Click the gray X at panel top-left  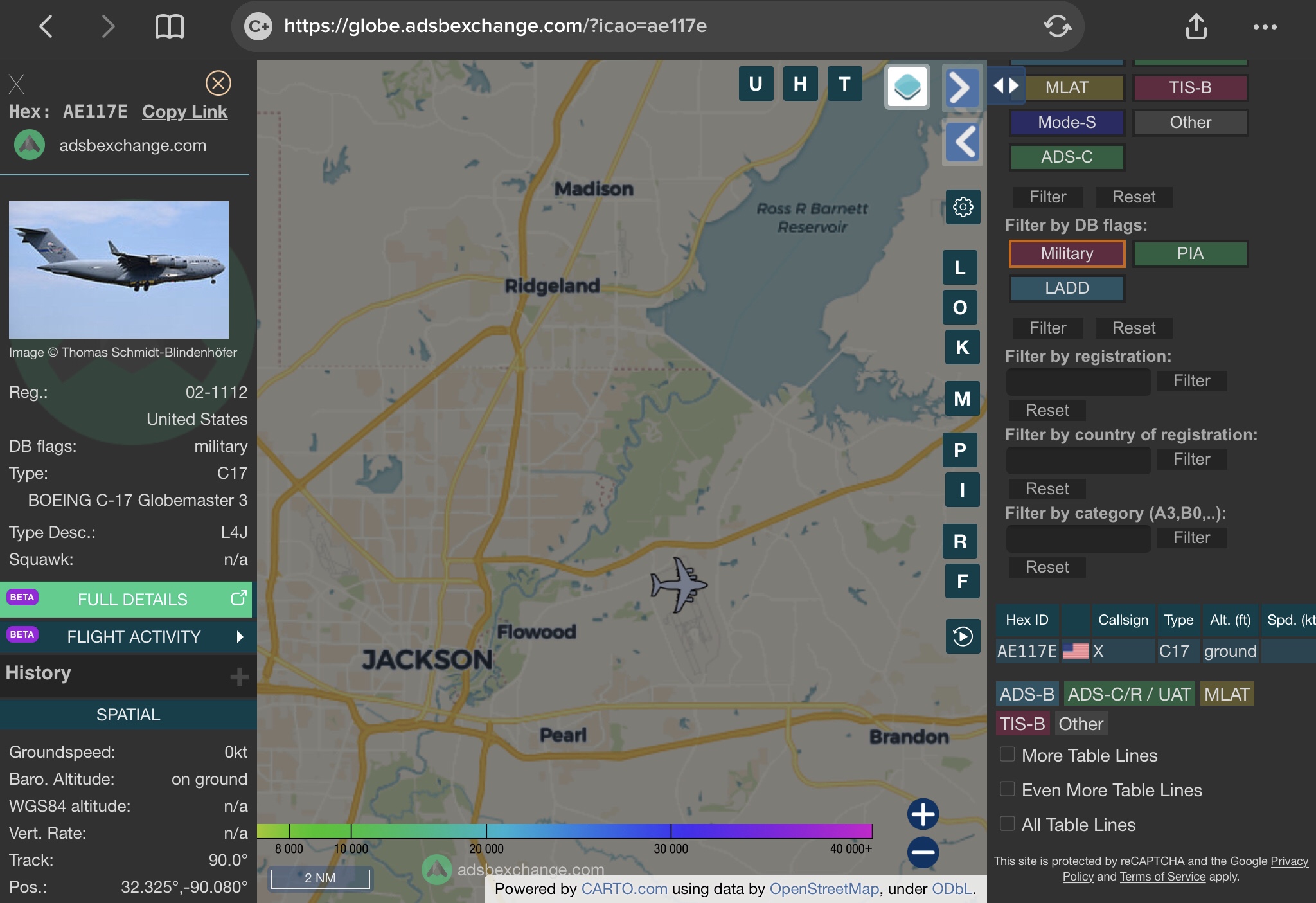(x=17, y=84)
